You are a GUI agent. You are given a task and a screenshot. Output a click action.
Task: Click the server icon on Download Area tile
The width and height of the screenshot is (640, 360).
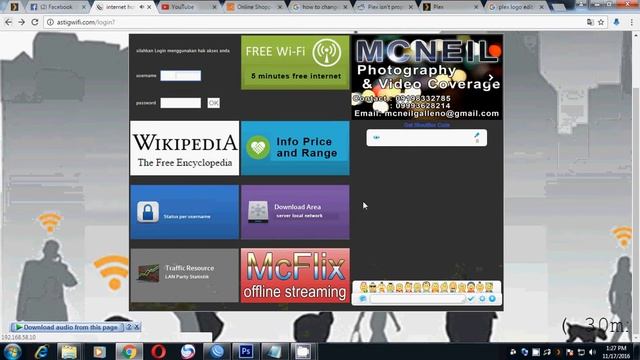point(258,212)
